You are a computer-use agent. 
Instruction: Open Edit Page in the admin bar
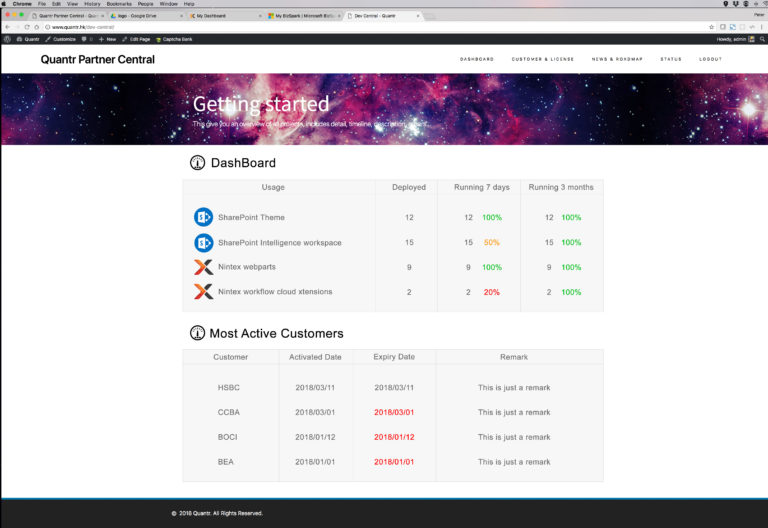tap(136, 39)
